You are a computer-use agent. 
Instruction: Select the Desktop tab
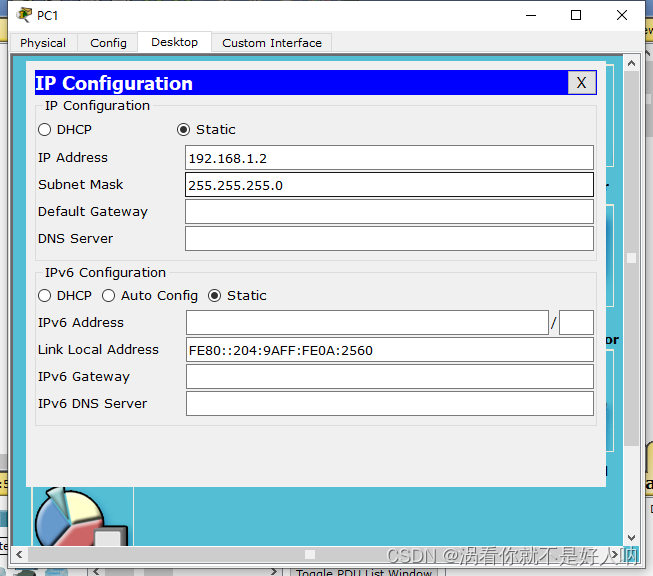pos(174,42)
